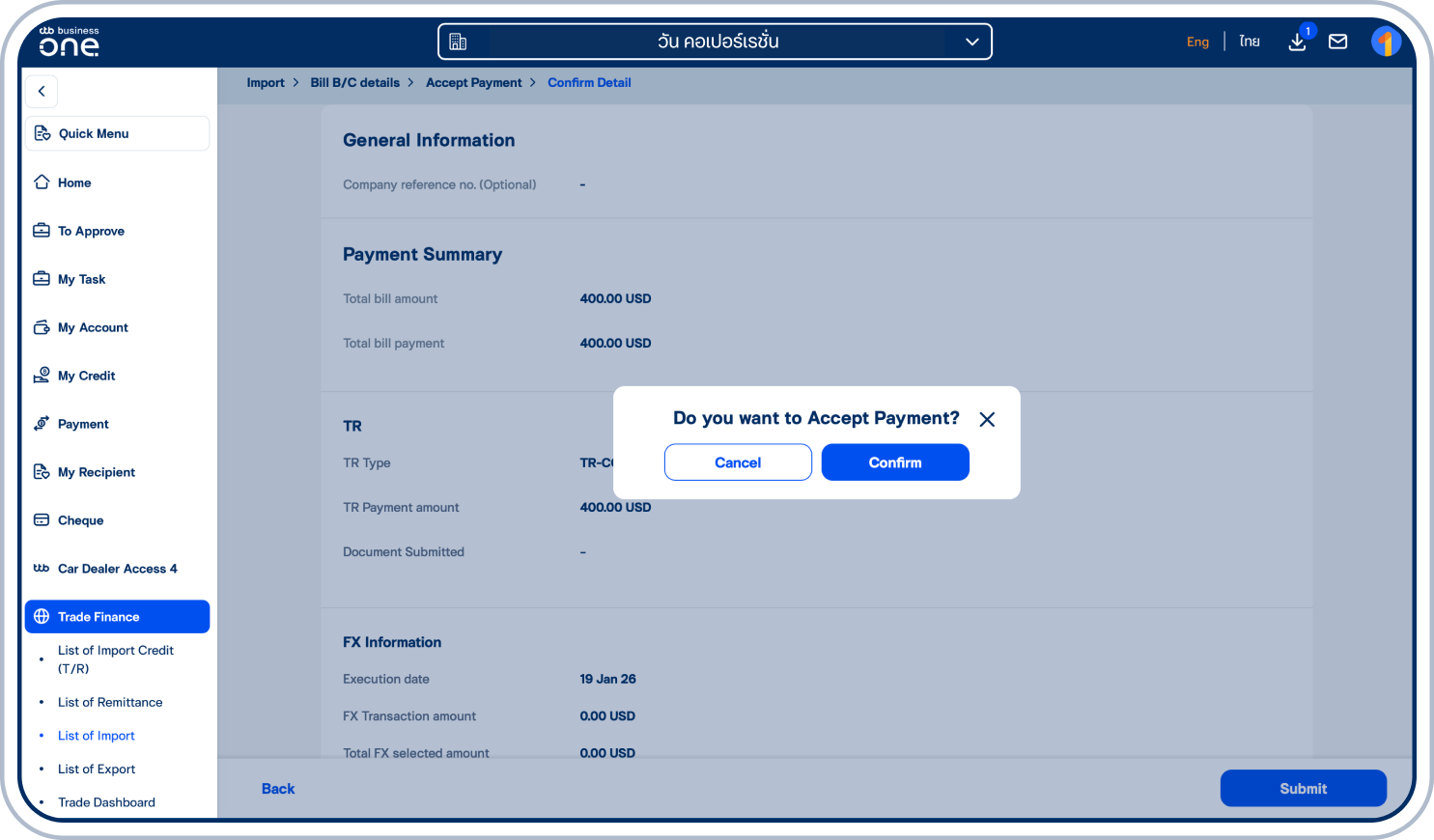
Task: Open the company selector dropdown arrow
Action: click(x=971, y=42)
